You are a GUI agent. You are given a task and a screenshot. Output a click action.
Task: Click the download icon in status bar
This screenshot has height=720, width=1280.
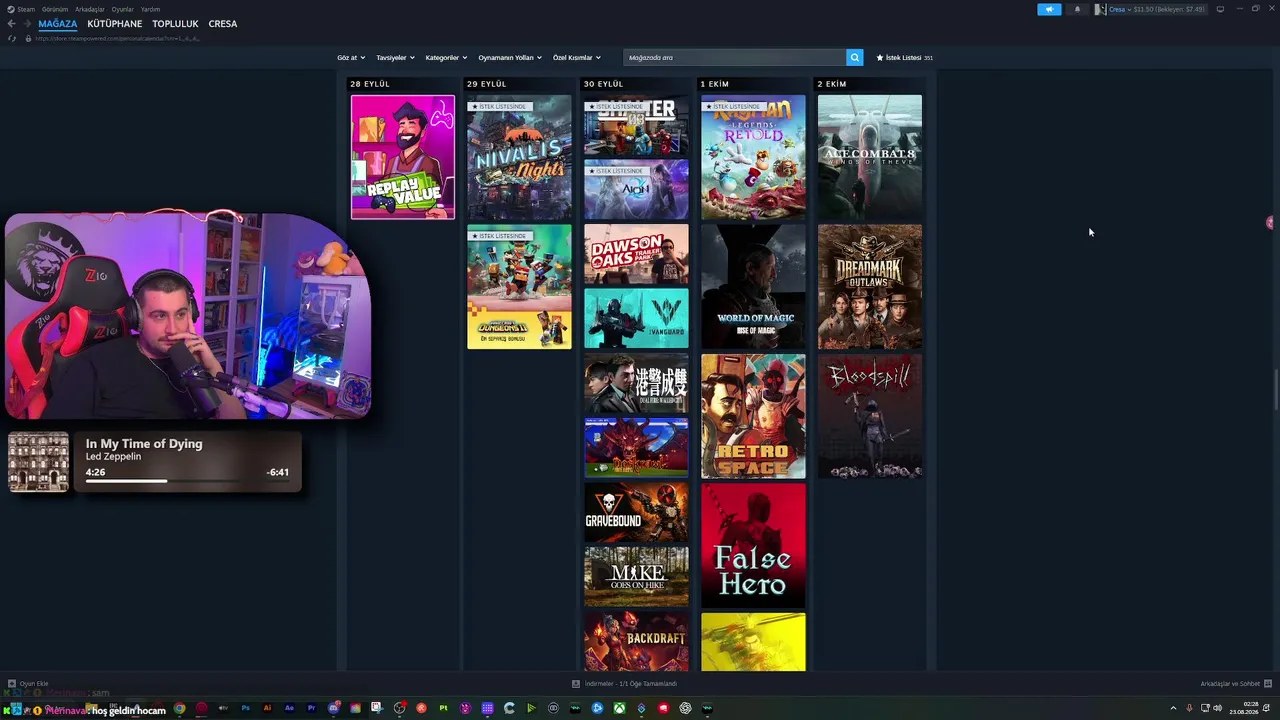[576, 684]
